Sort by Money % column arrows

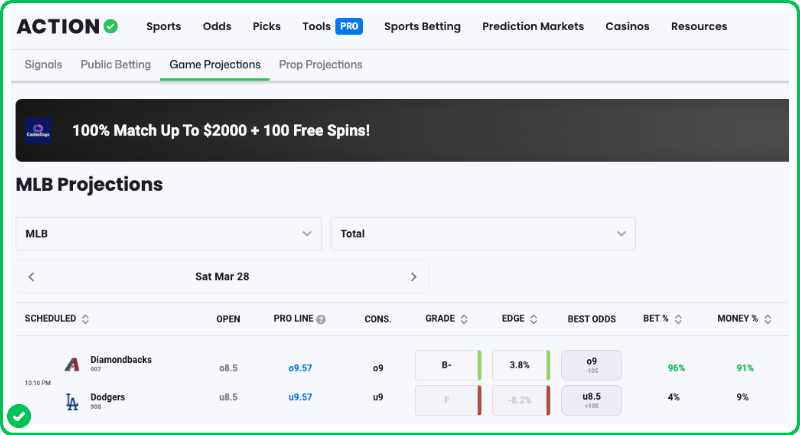767,320
